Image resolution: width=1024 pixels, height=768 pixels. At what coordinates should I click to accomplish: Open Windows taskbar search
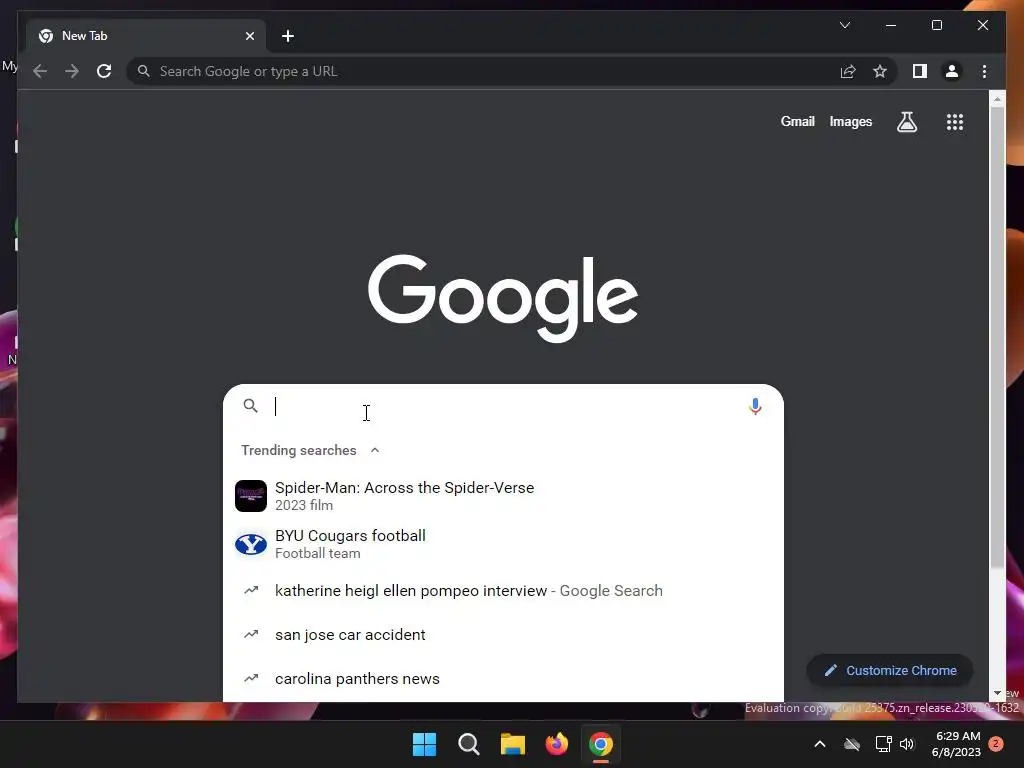click(468, 744)
